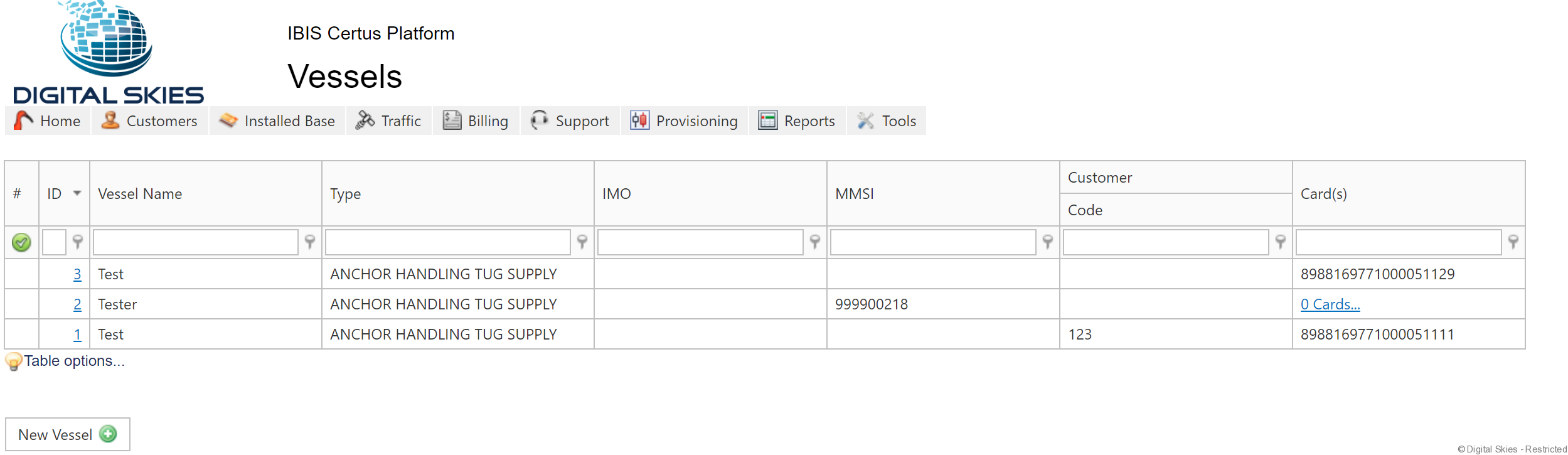Click the green checkmark filter-apply icon

point(21,242)
